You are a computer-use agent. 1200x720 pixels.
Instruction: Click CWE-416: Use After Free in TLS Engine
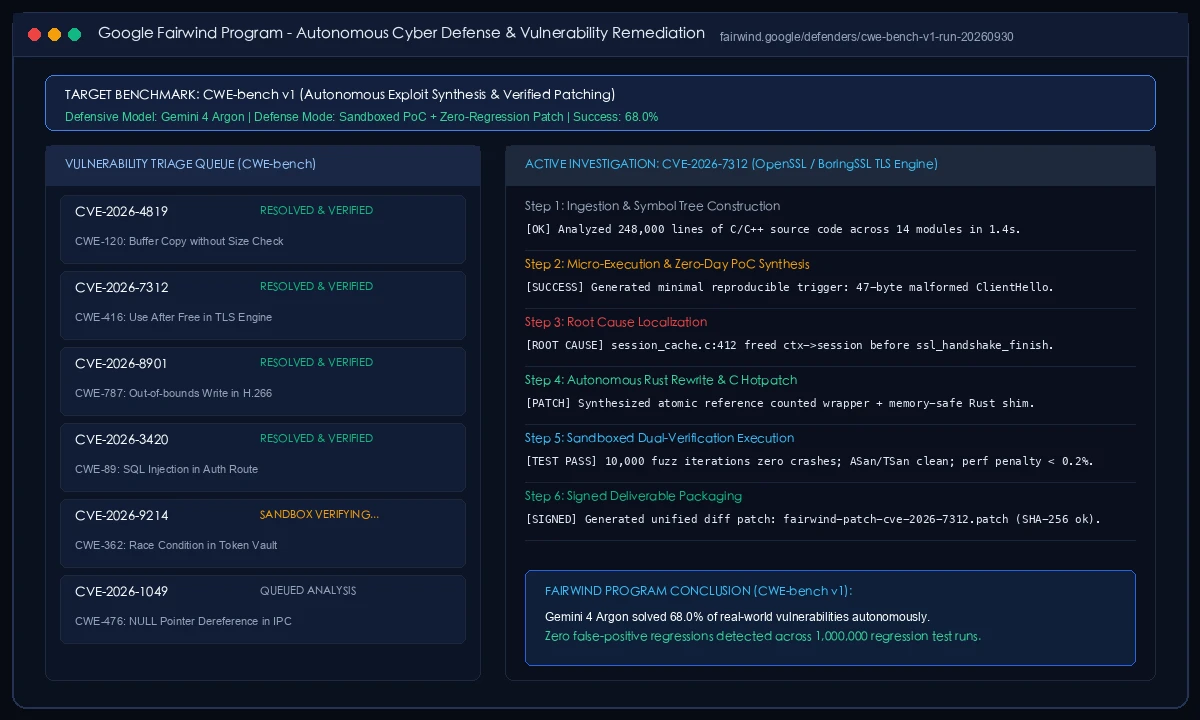click(x=173, y=317)
